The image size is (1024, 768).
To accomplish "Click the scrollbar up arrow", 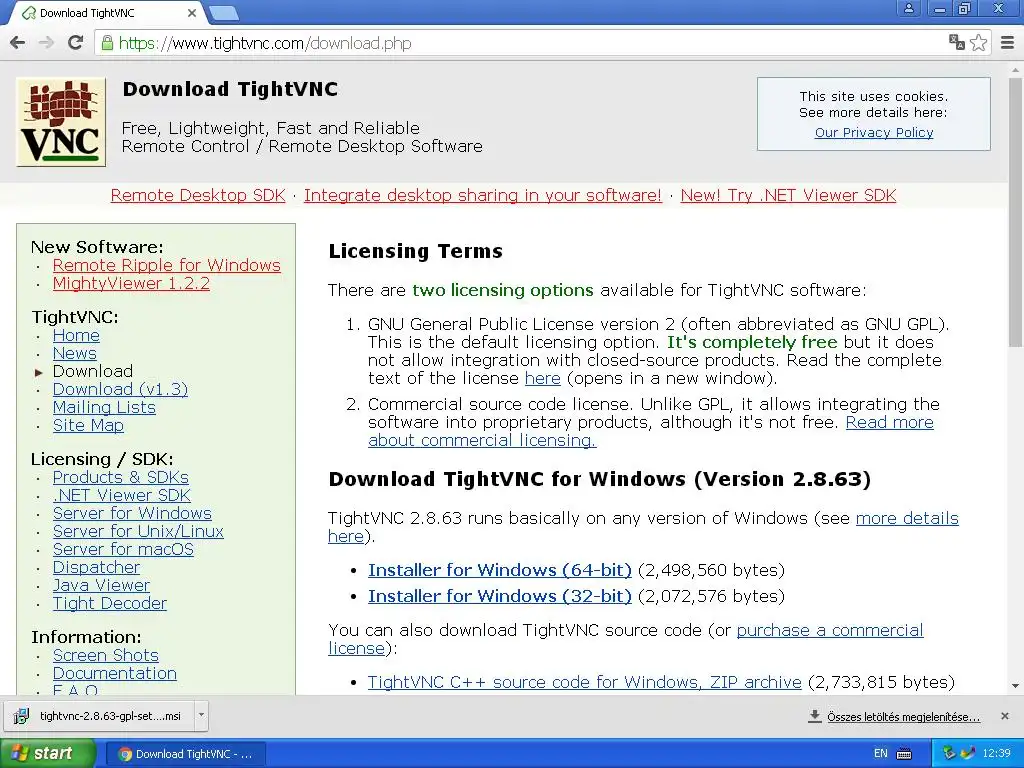I will (1016, 69).
